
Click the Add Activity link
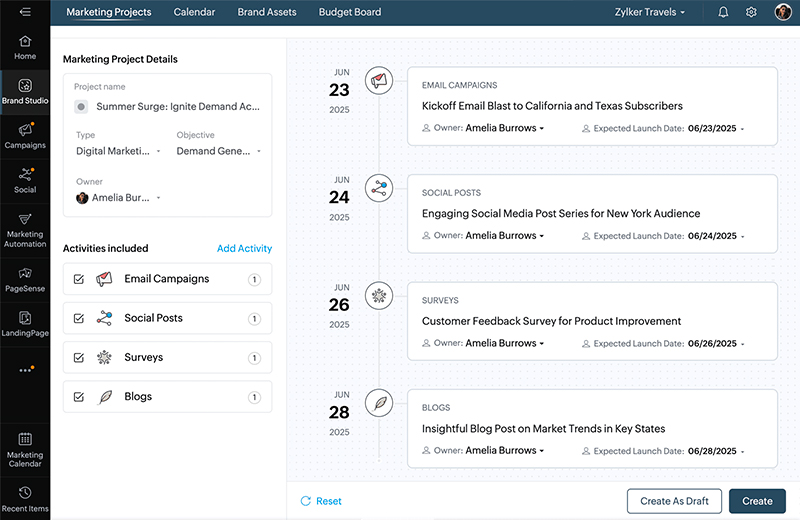point(244,249)
